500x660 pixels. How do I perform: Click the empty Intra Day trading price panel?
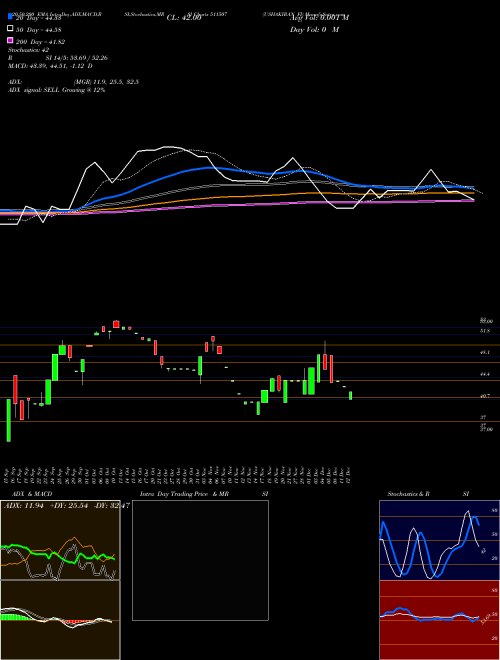200,560
